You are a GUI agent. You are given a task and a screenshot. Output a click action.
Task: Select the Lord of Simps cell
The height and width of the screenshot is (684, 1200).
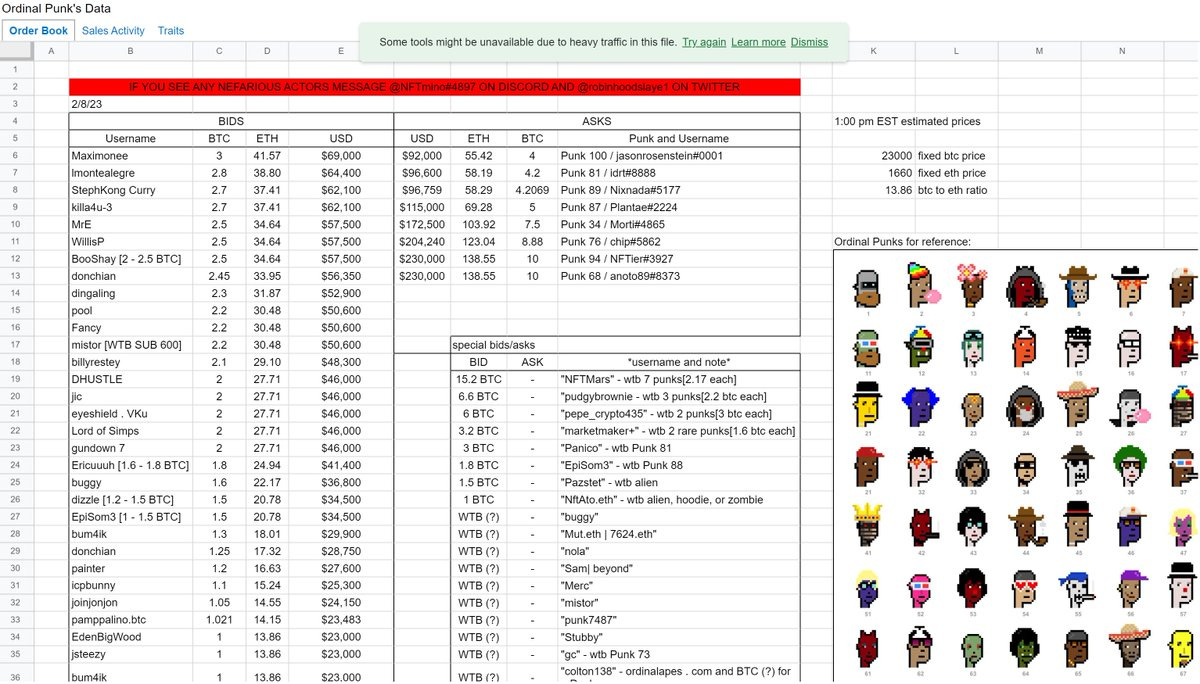[x=130, y=431]
